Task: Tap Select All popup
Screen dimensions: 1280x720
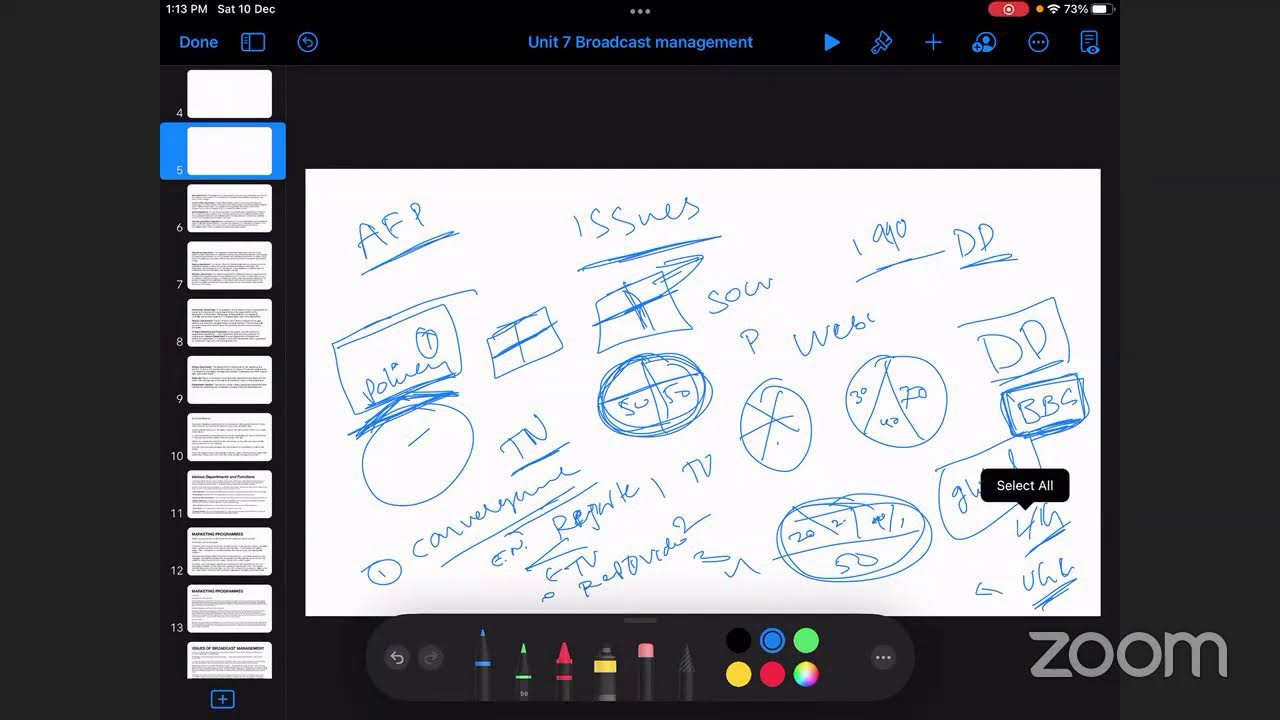Action: pos(1025,485)
